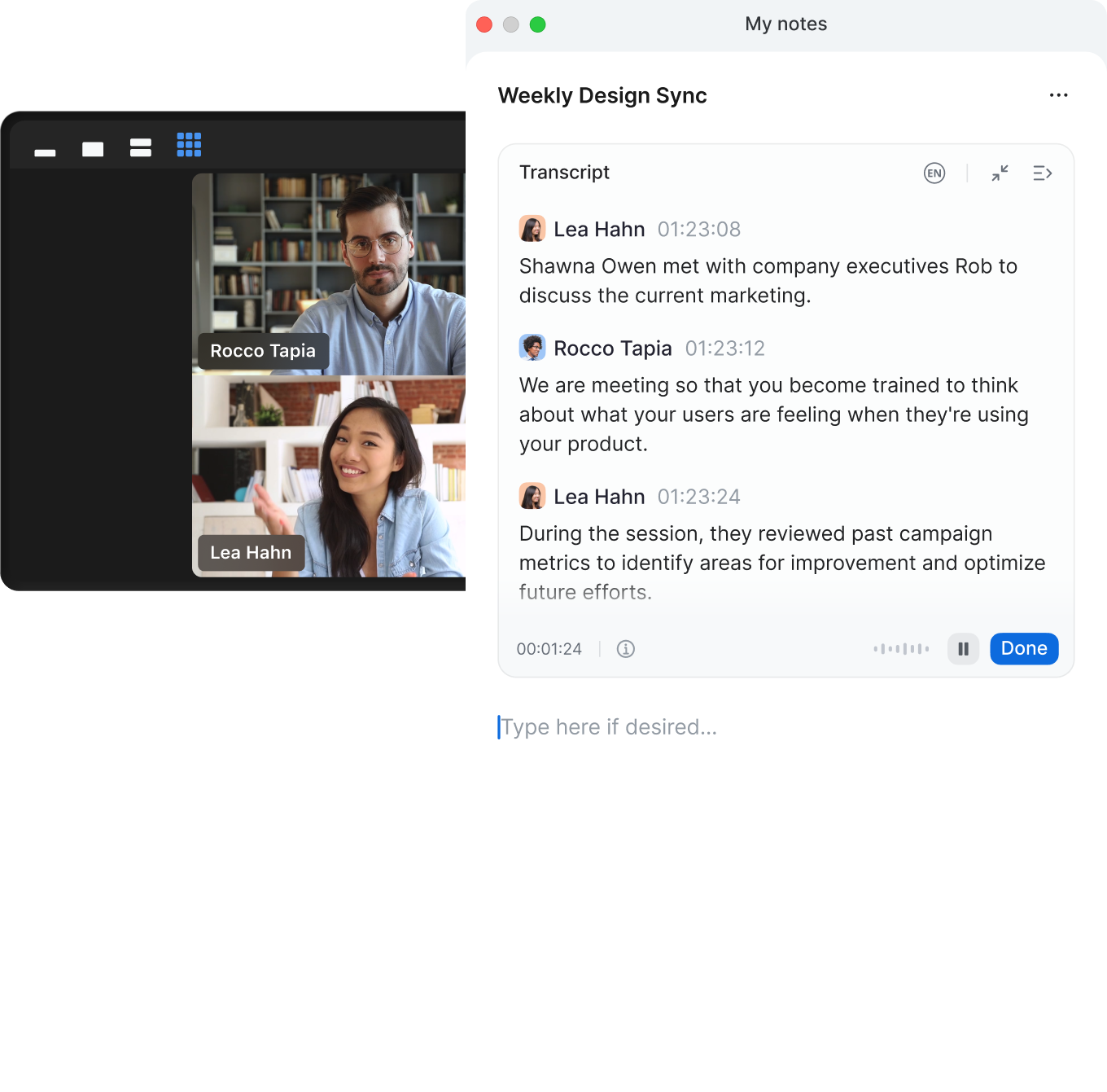Click the Done button

point(1024,649)
